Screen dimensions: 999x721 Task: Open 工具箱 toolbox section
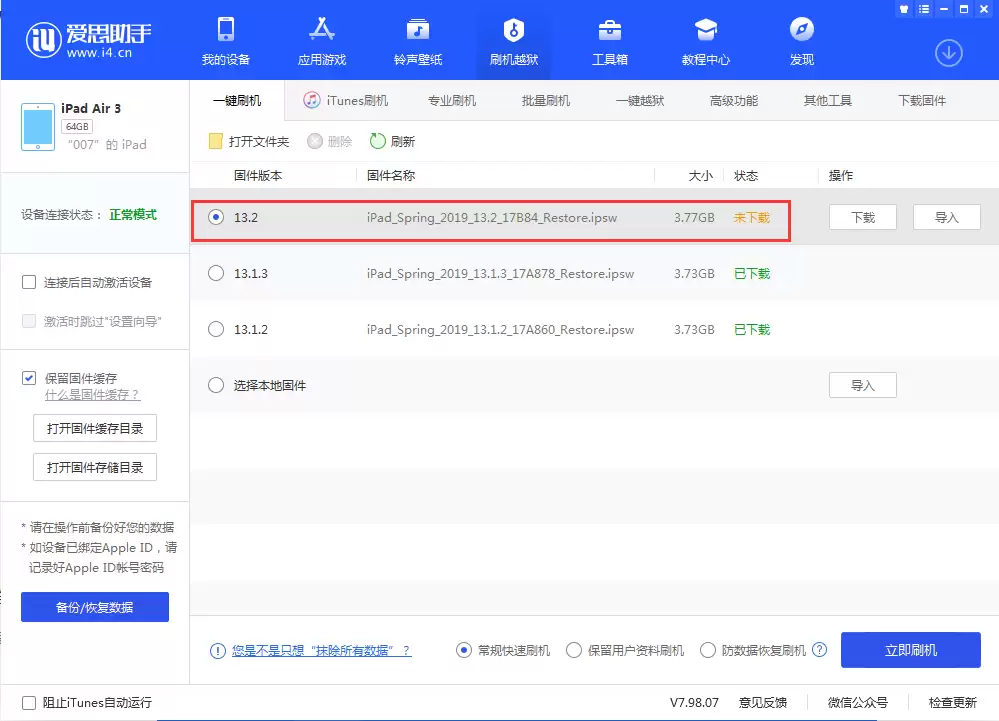pos(610,41)
